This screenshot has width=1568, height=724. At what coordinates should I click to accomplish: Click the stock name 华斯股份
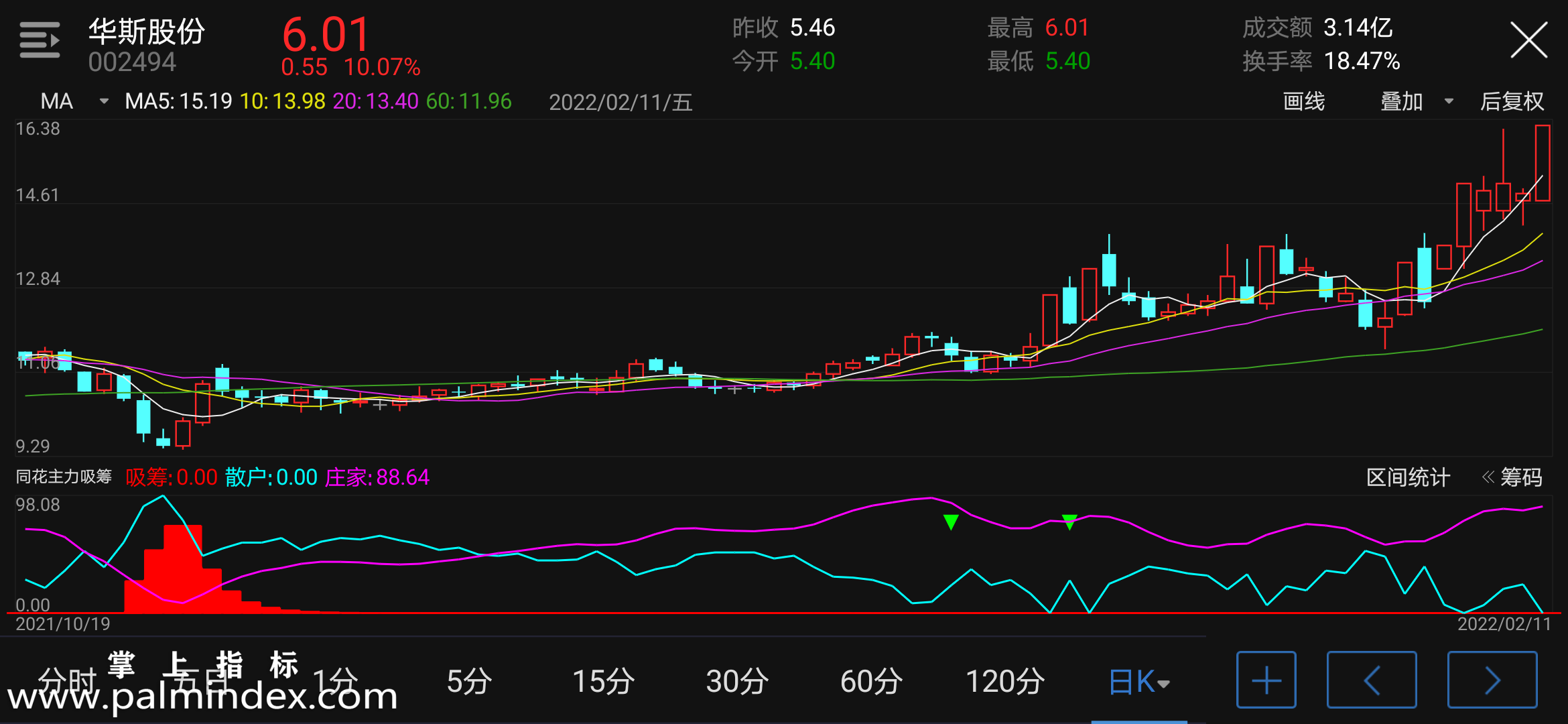147,31
